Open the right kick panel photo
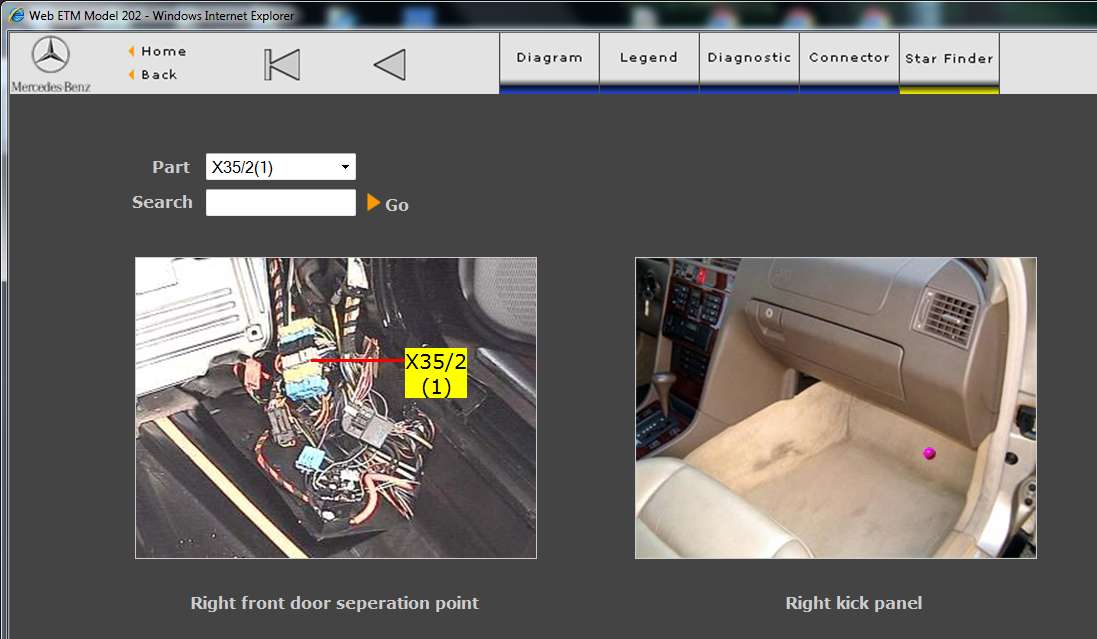This screenshot has width=1097, height=639. pyautogui.click(x=835, y=408)
